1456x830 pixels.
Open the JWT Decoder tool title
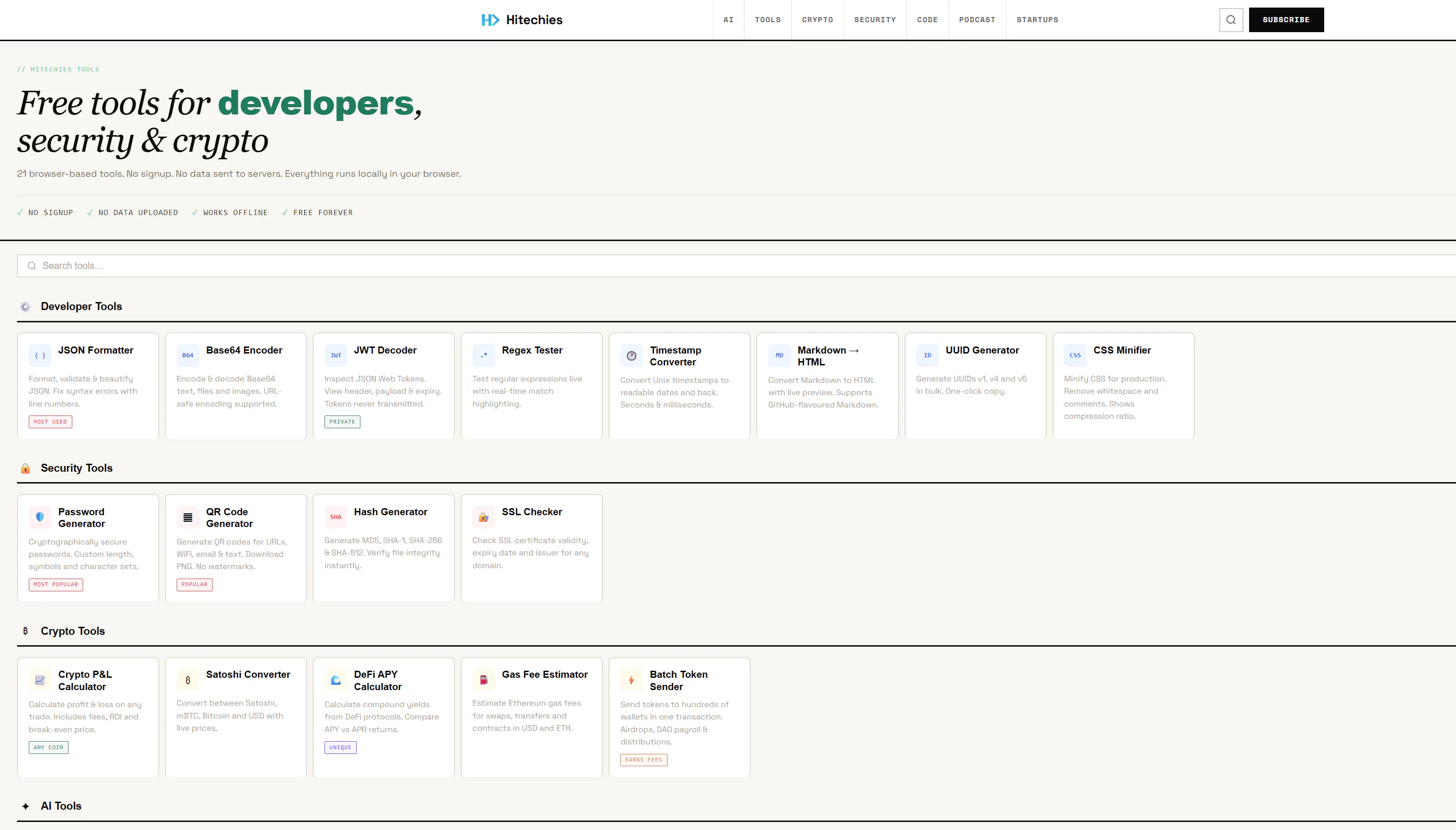click(385, 350)
